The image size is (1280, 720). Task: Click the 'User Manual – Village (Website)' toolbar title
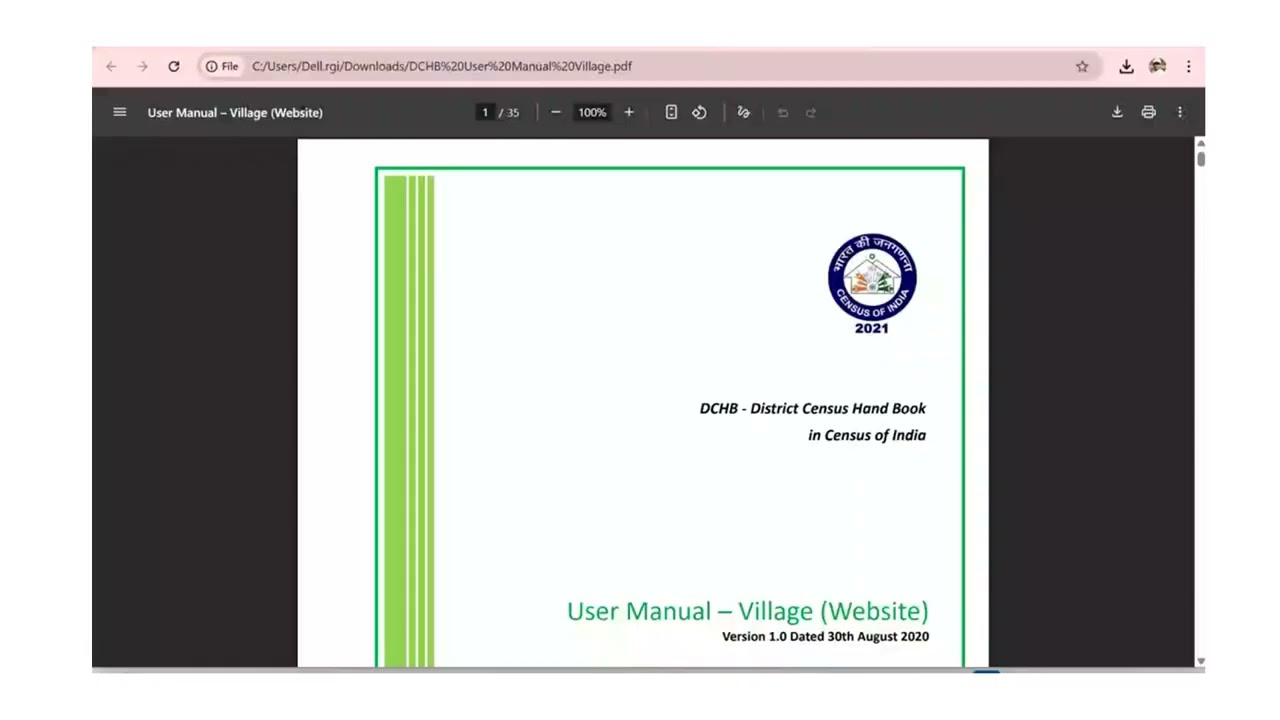pyautogui.click(x=235, y=112)
